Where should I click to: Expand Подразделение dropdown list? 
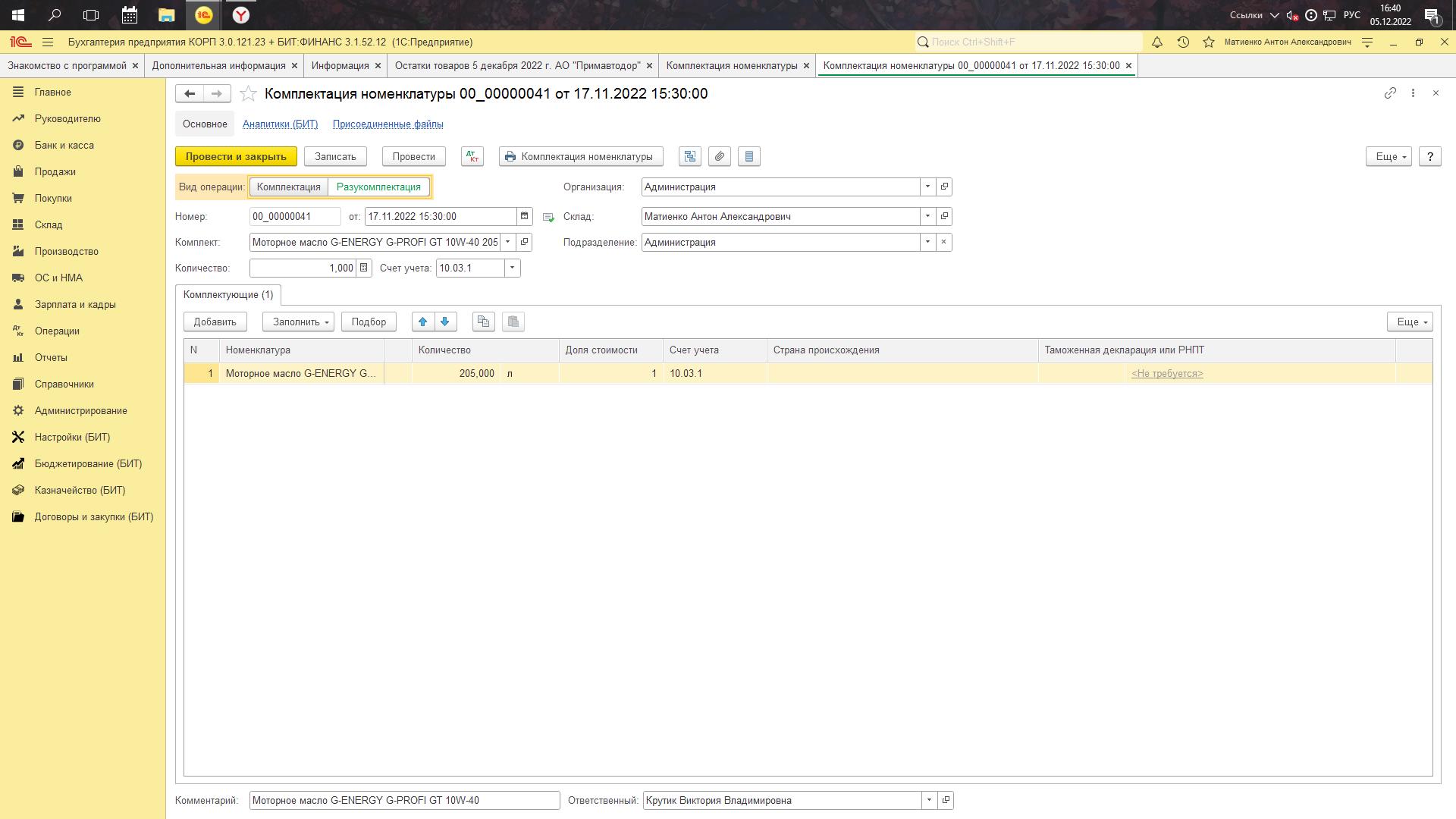927,242
